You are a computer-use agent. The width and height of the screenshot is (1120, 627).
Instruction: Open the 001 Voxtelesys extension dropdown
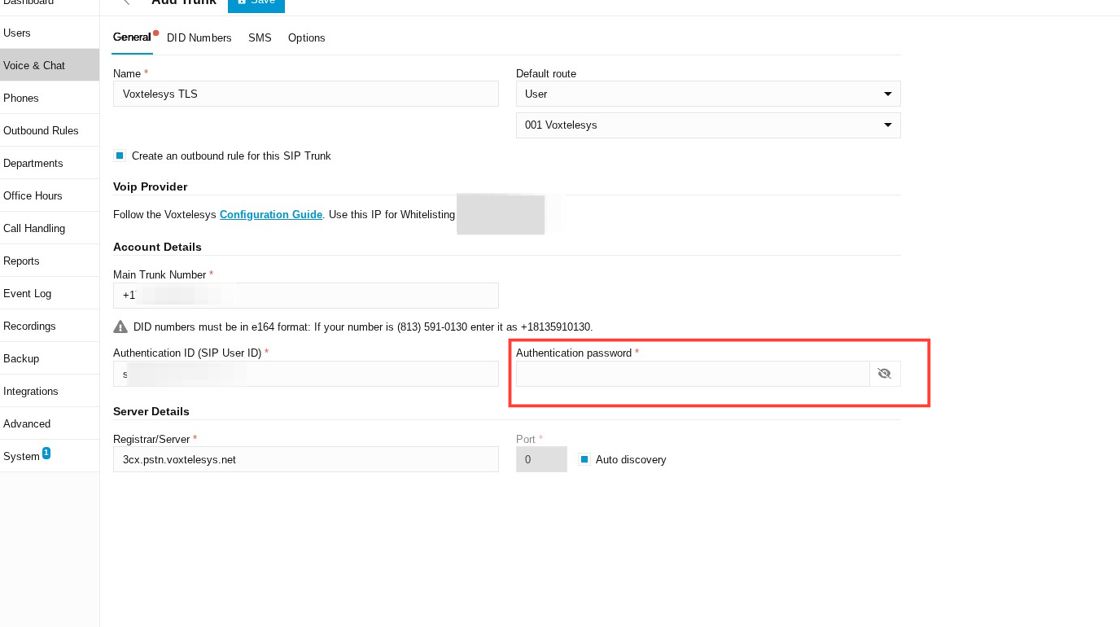(x=708, y=125)
